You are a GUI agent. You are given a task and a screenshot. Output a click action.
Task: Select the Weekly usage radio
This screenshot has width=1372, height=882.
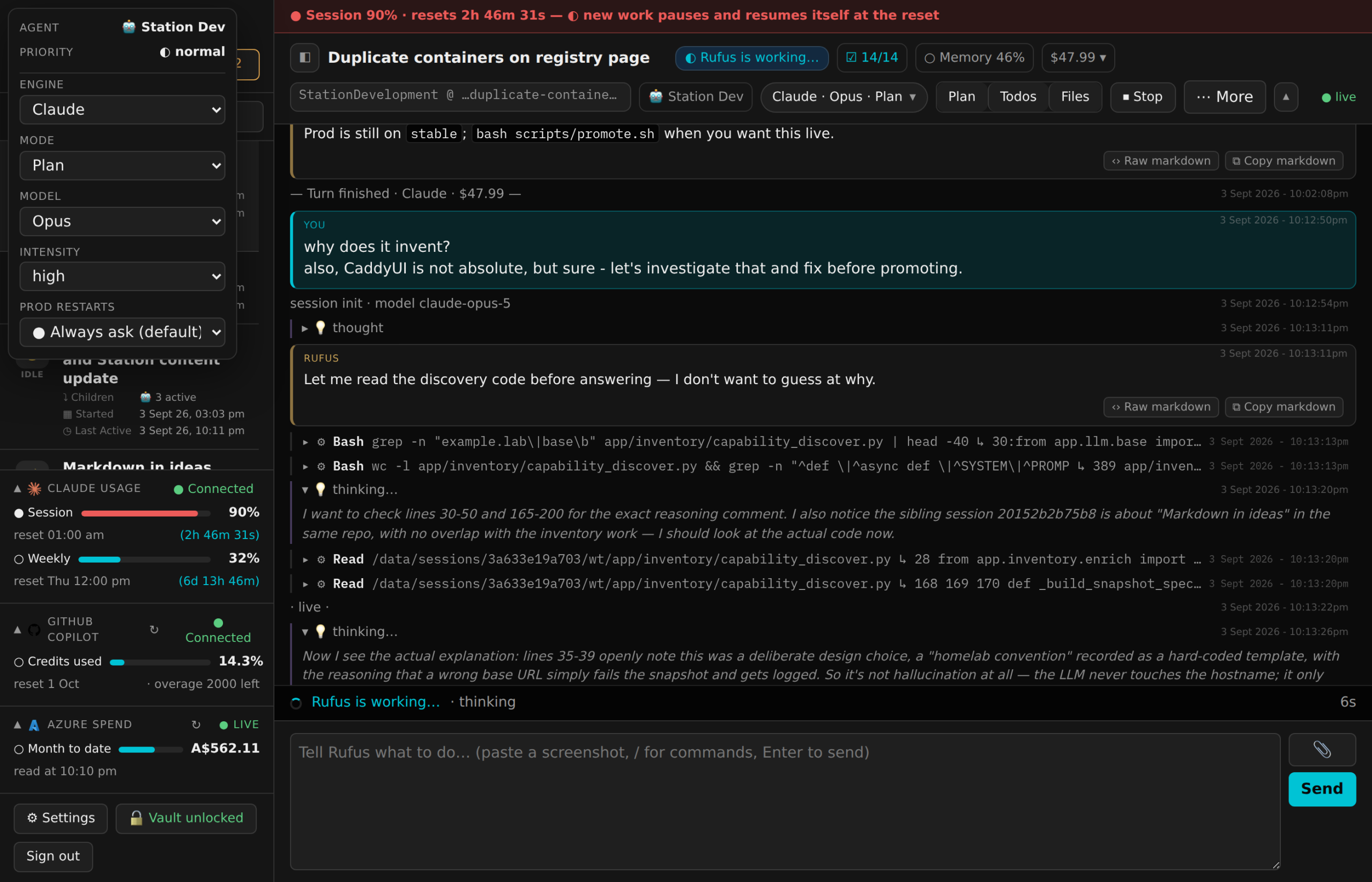(x=19, y=559)
